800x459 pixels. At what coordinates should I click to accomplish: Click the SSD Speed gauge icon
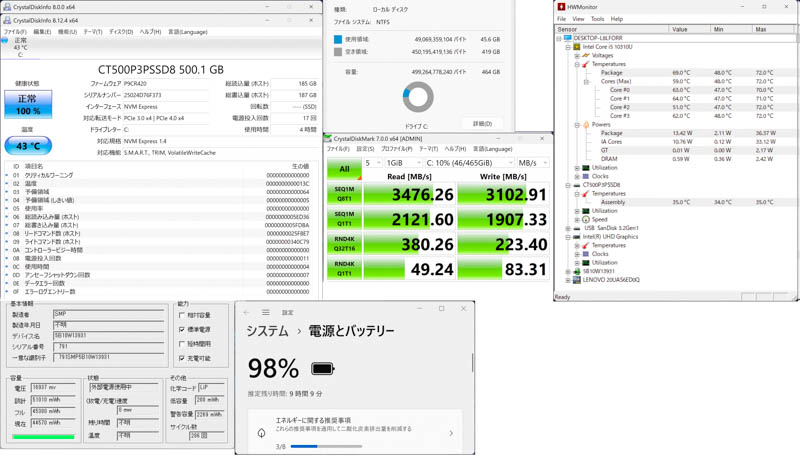click(586, 220)
